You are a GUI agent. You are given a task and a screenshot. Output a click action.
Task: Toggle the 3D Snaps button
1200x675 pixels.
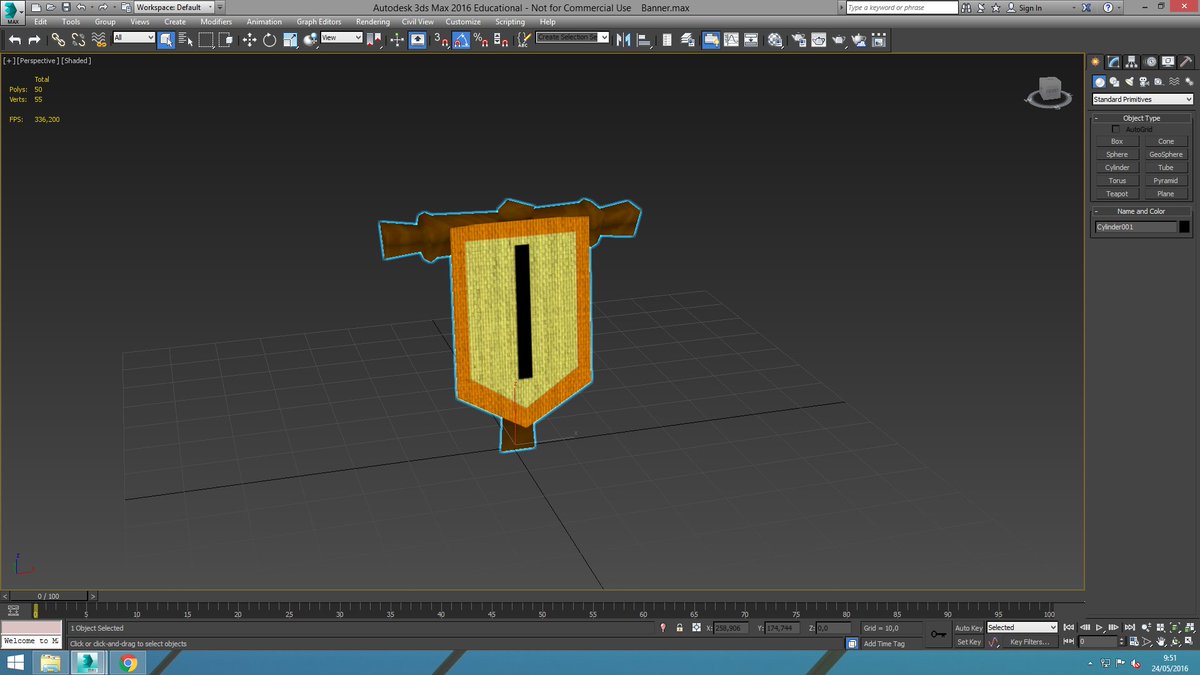(x=441, y=40)
